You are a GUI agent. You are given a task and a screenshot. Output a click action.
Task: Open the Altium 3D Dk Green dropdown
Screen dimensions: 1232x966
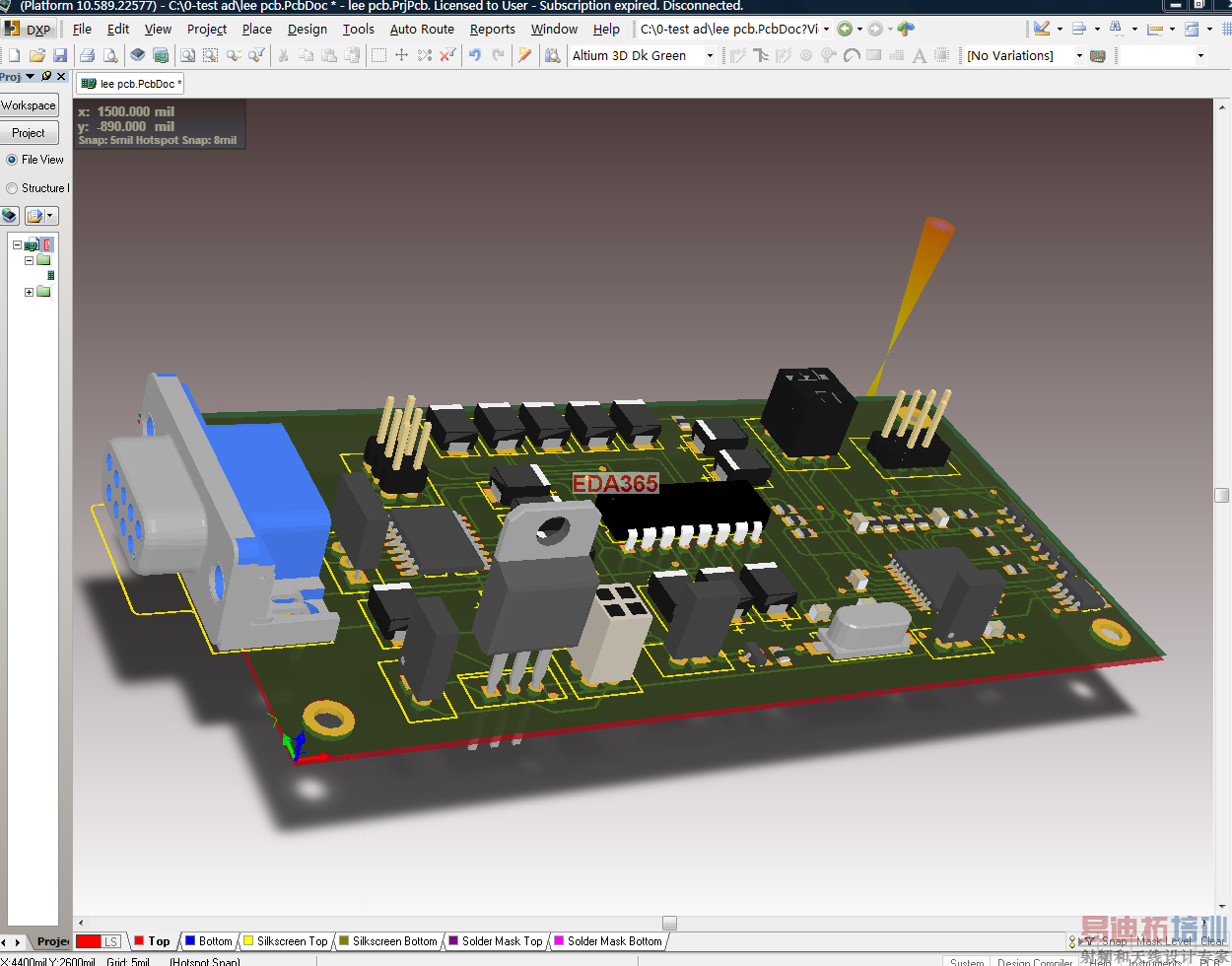(710, 56)
